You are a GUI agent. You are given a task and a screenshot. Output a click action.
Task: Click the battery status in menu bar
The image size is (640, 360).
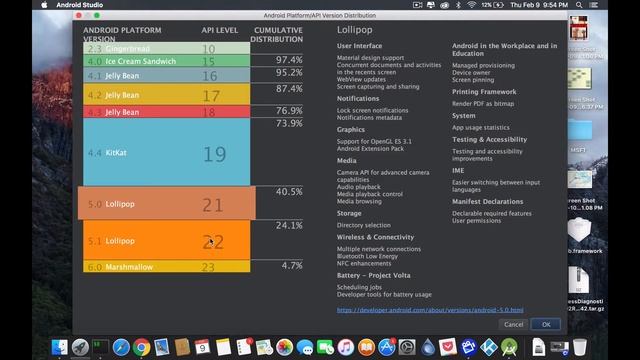493,5
